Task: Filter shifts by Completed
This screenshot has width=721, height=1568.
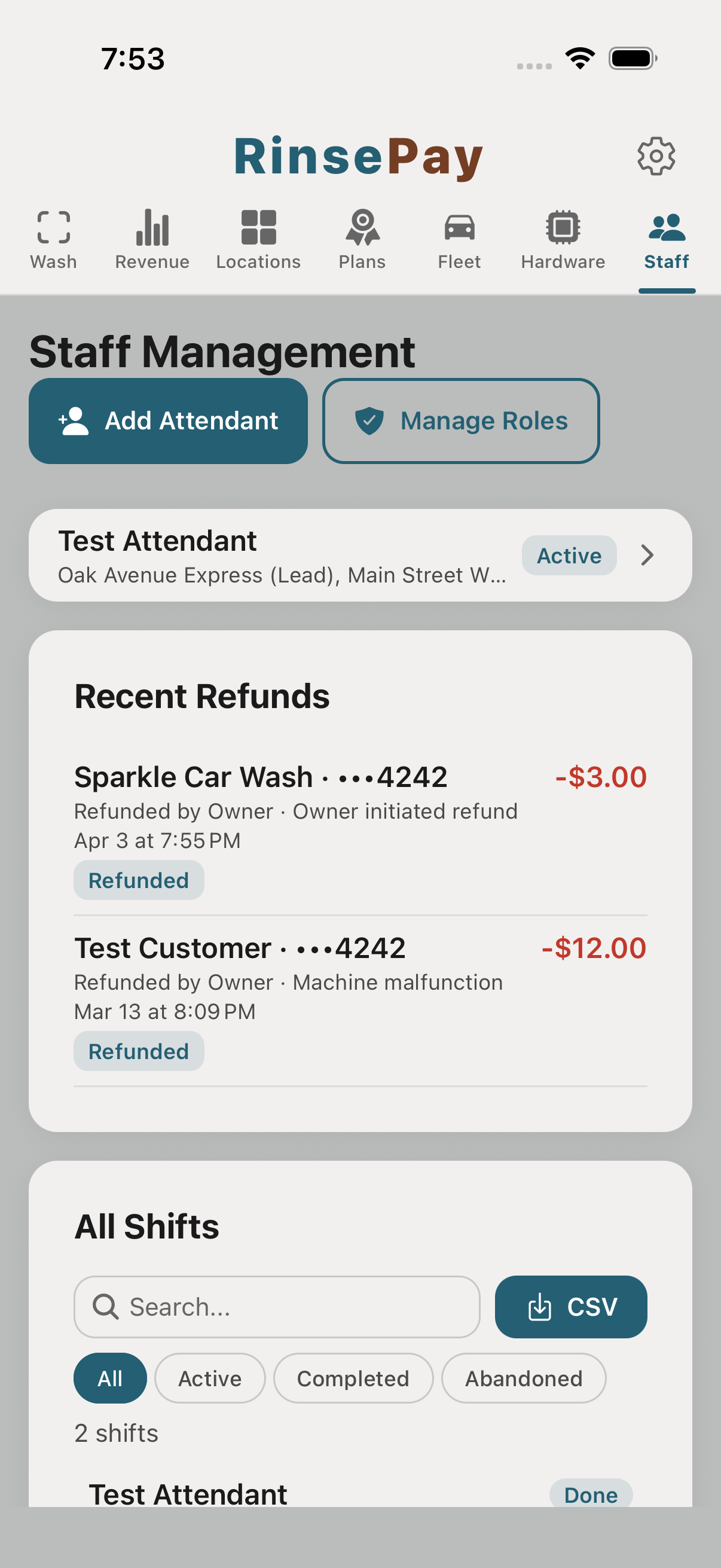Action: coord(353,1378)
